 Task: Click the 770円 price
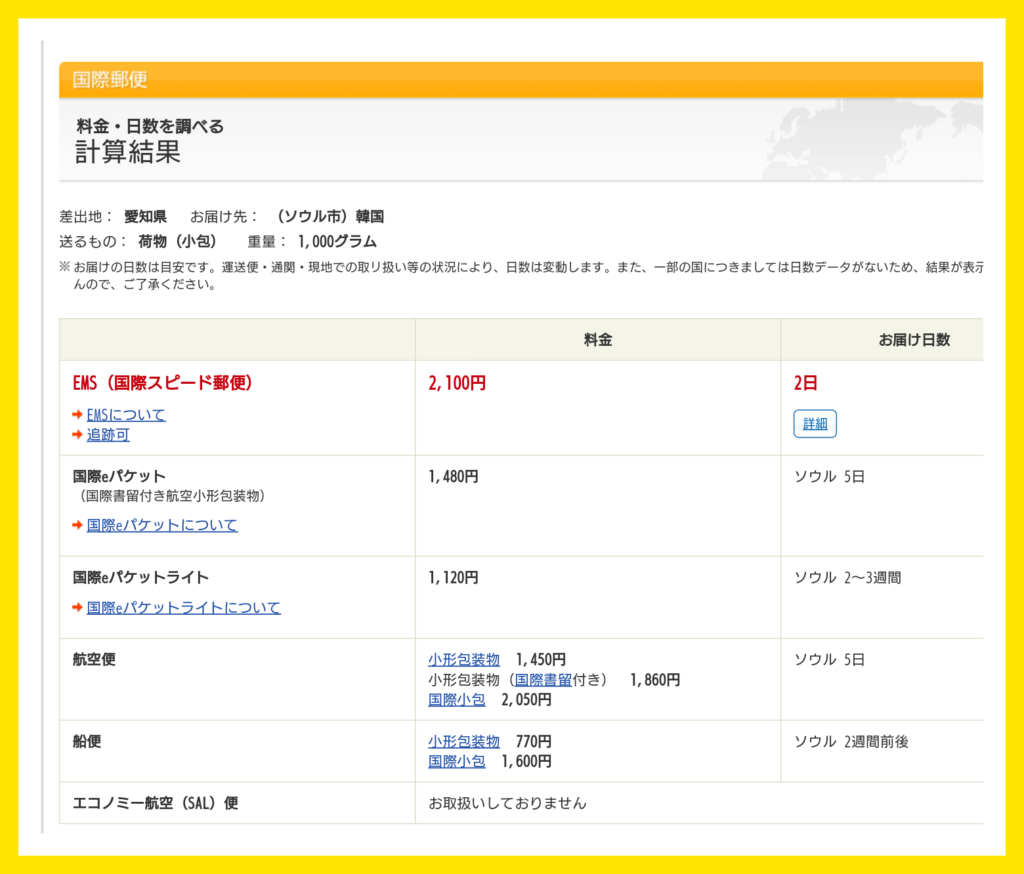click(x=534, y=741)
